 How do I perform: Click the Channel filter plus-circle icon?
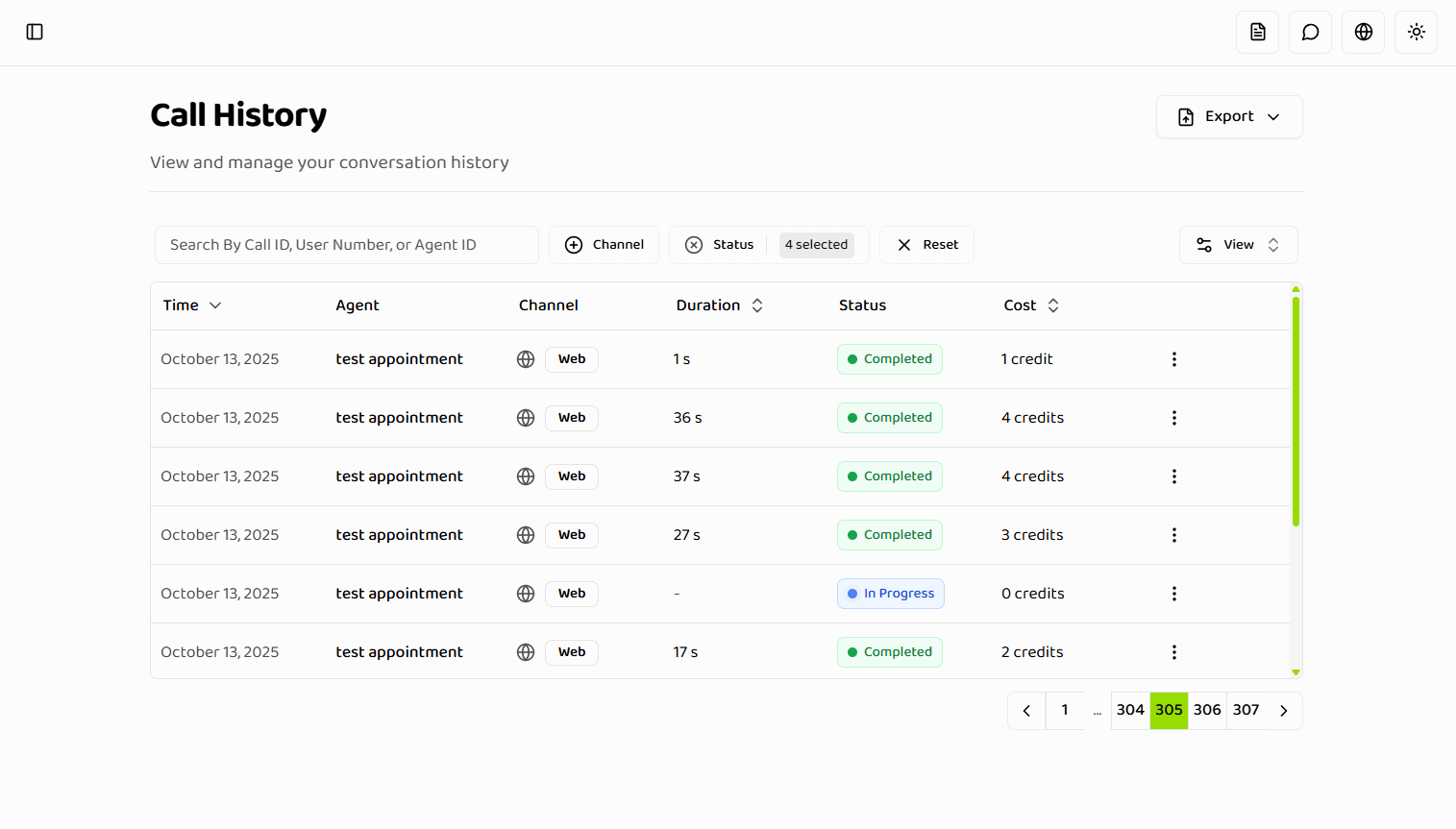tap(574, 245)
